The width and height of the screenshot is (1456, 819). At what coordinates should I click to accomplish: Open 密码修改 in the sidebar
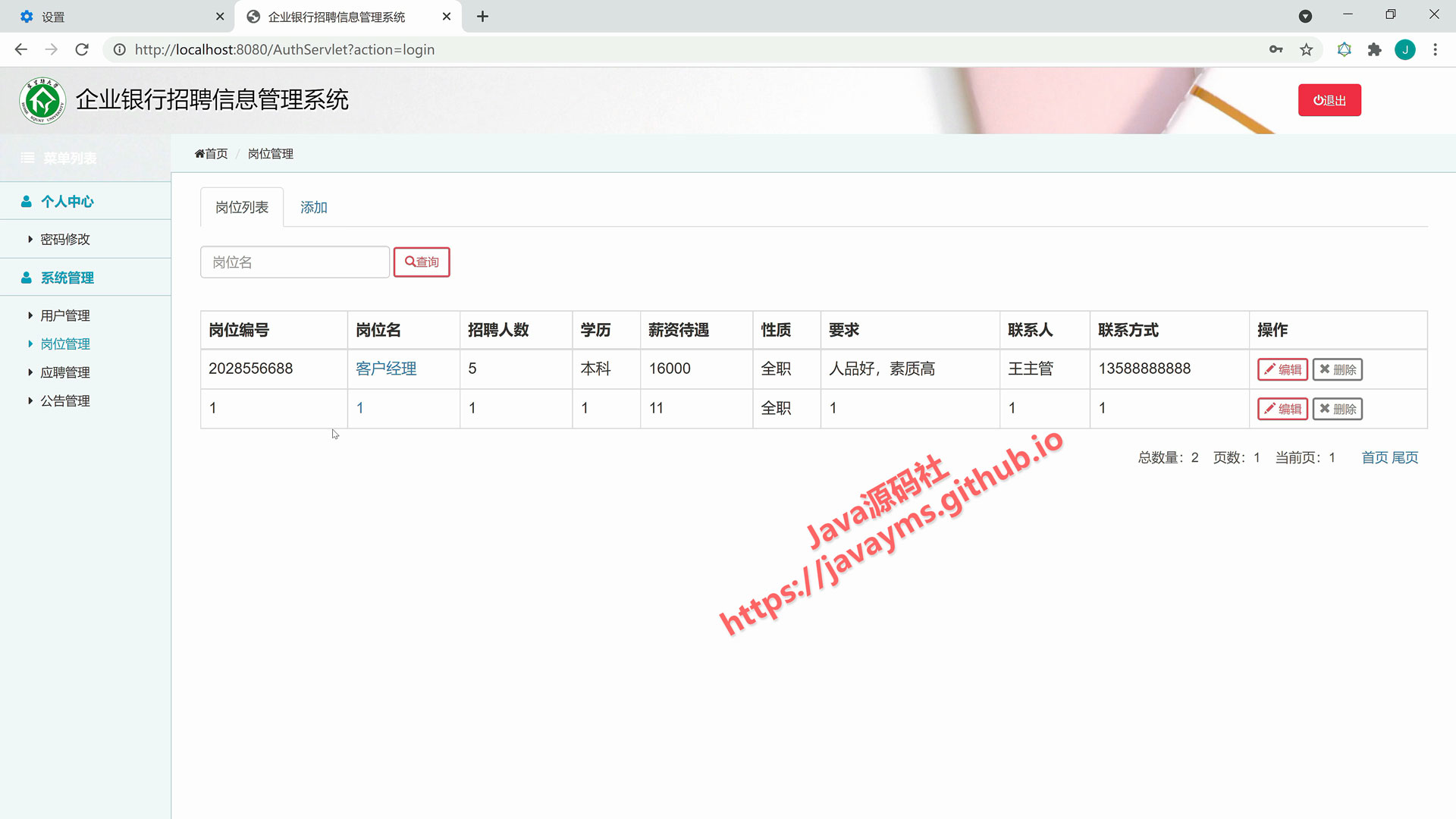(65, 240)
